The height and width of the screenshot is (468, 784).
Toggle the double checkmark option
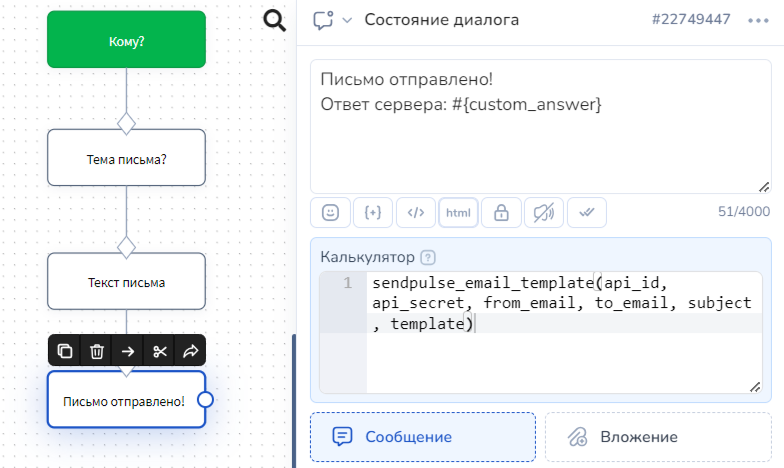point(587,212)
